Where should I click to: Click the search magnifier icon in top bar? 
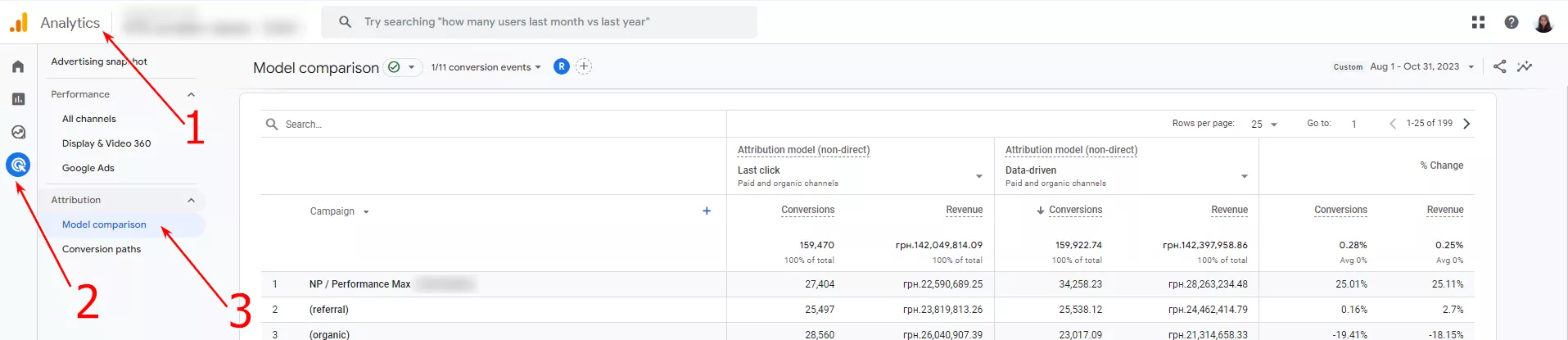[x=346, y=22]
